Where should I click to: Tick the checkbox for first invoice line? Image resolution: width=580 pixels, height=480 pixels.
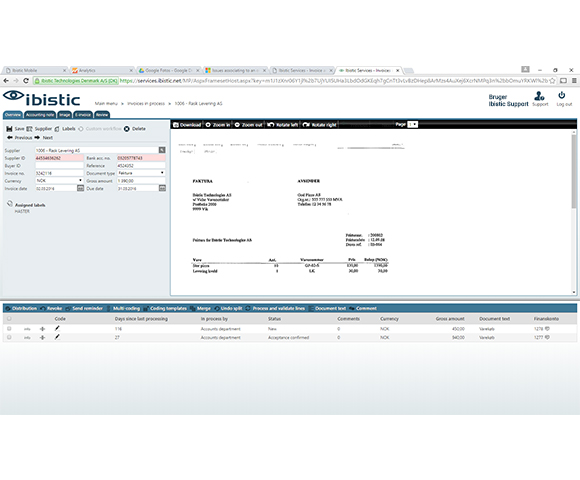coord(9,328)
